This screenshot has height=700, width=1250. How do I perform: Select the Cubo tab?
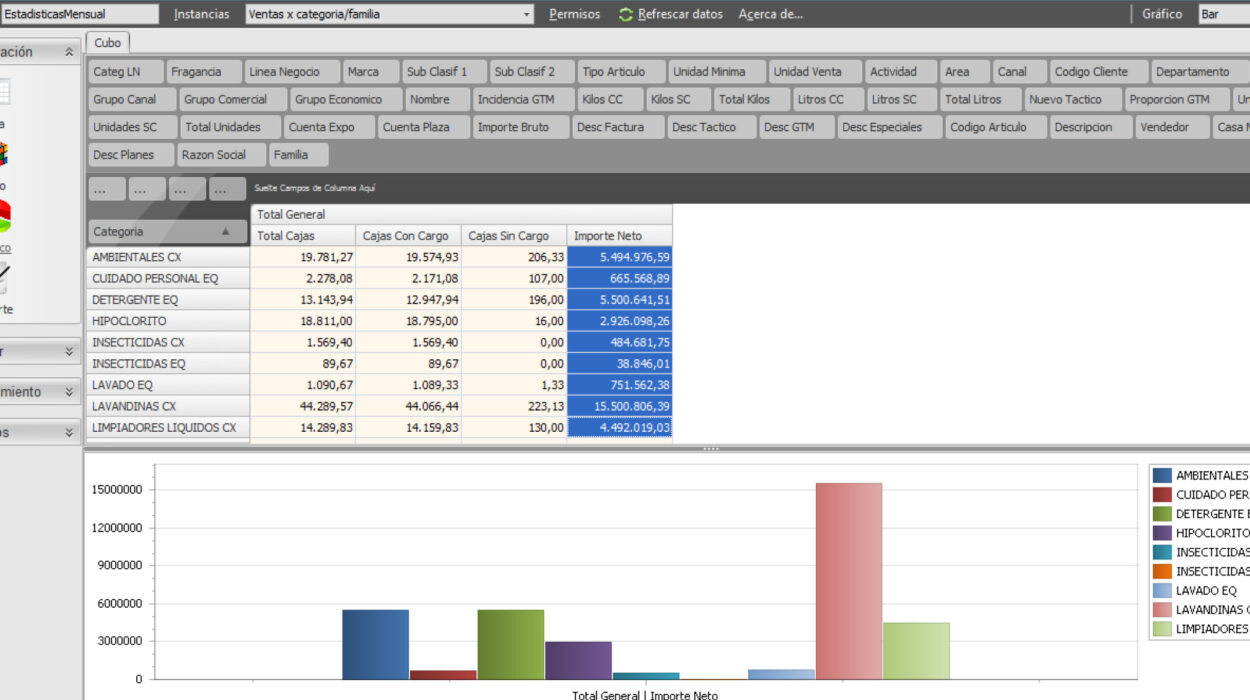pyautogui.click(x=107, y=43)
